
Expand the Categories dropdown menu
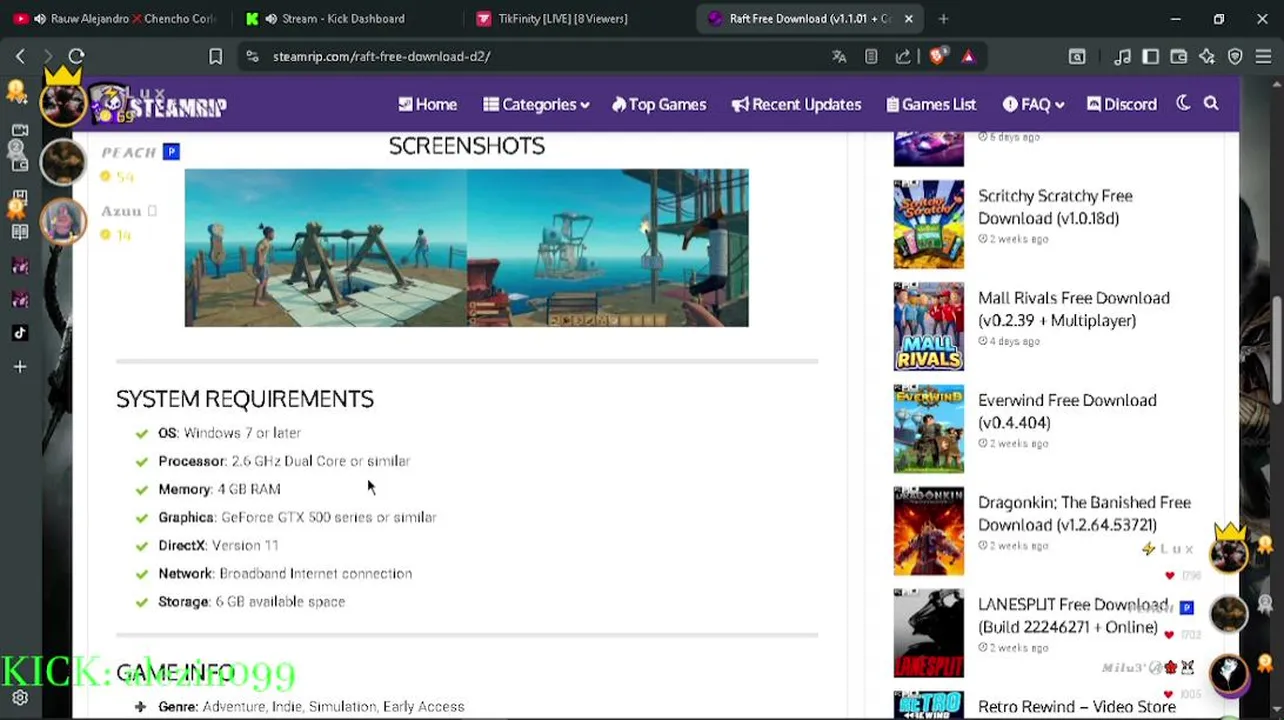click(x=536, y=104)
